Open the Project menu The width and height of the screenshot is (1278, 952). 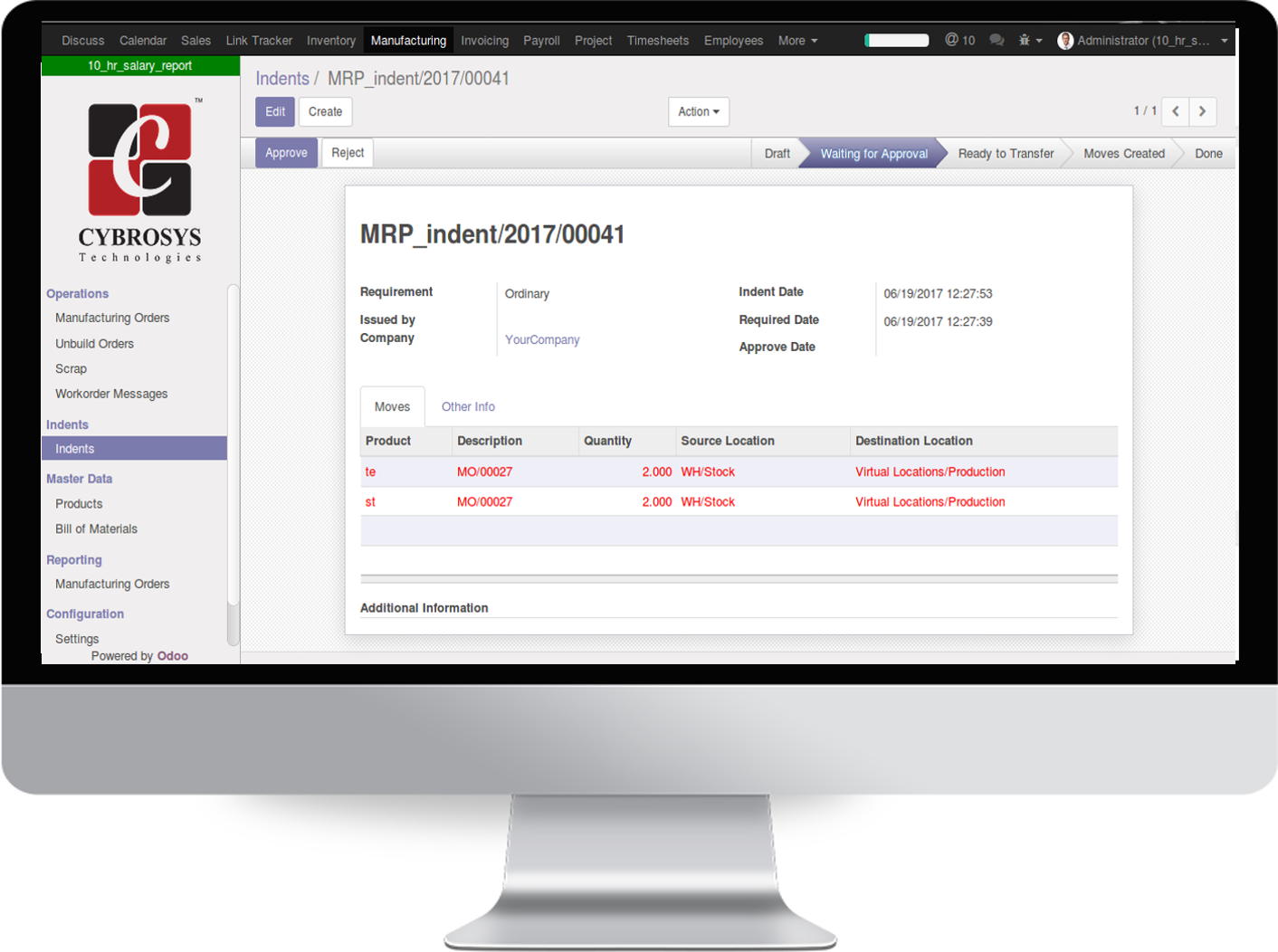pyautogui.click(x=593, y=41)
